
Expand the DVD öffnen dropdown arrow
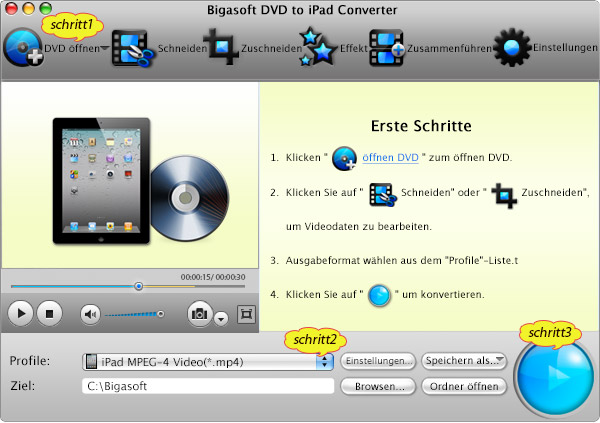point(104,48)
